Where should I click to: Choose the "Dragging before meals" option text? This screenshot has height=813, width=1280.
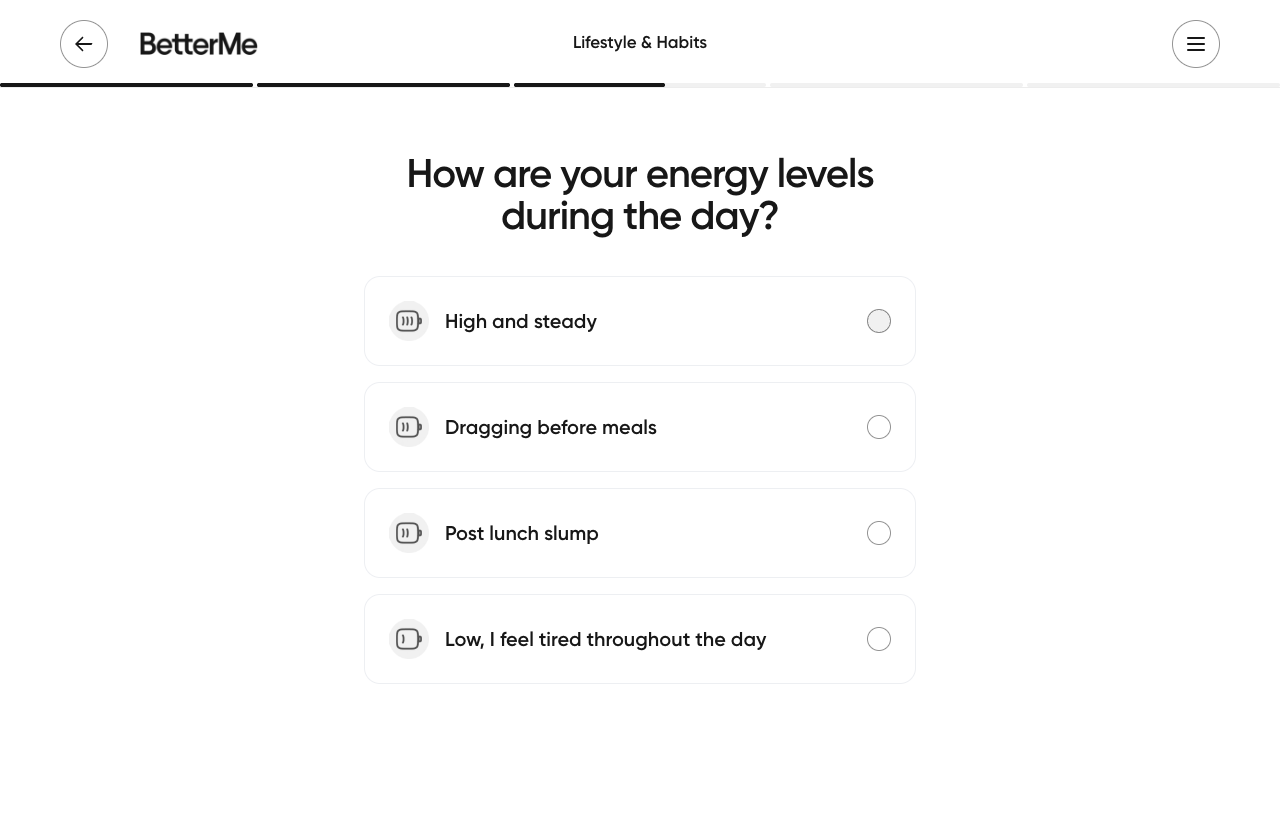click(x=550, y=427)
